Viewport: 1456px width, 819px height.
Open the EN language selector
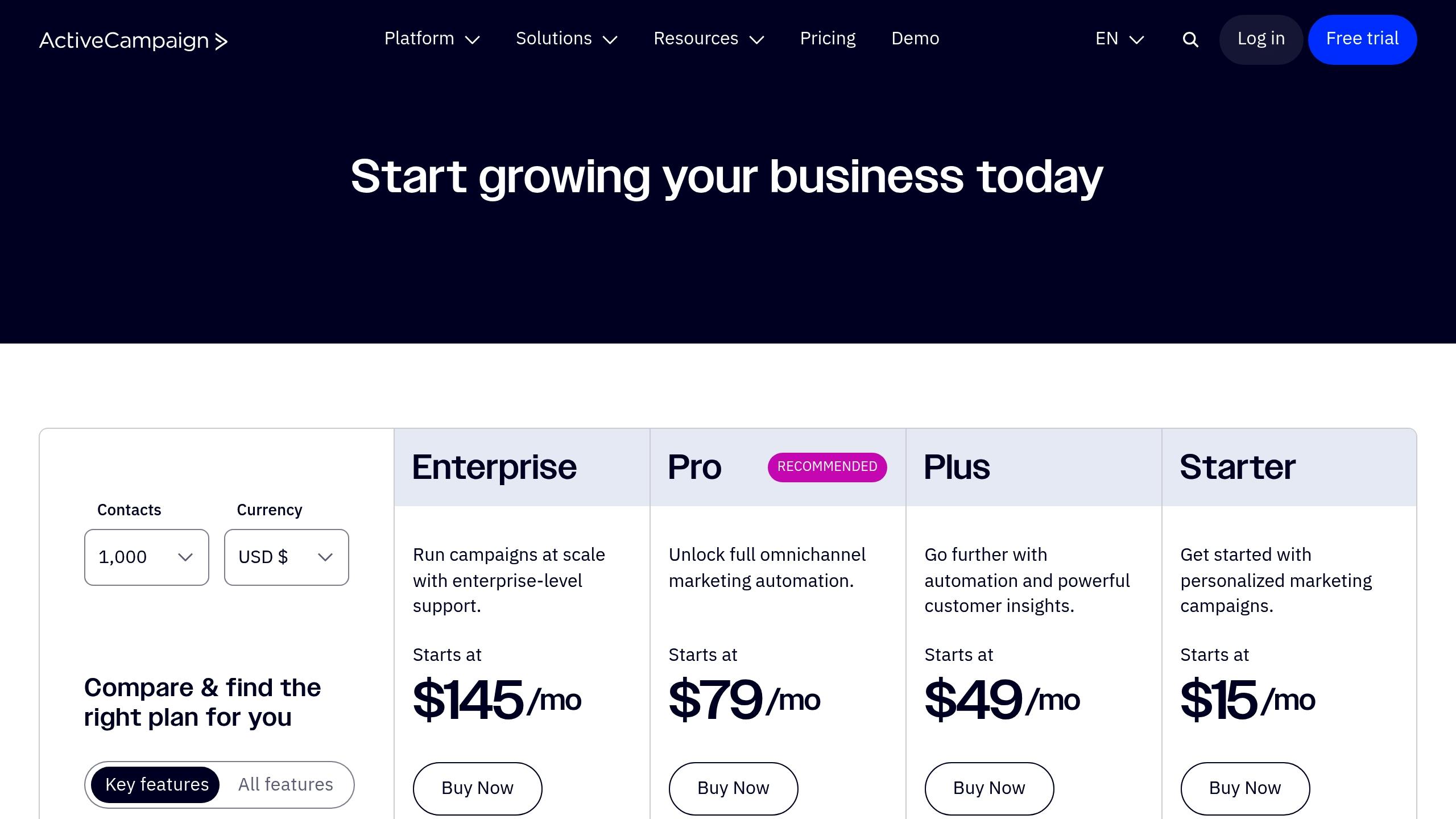coord(1119,39)
